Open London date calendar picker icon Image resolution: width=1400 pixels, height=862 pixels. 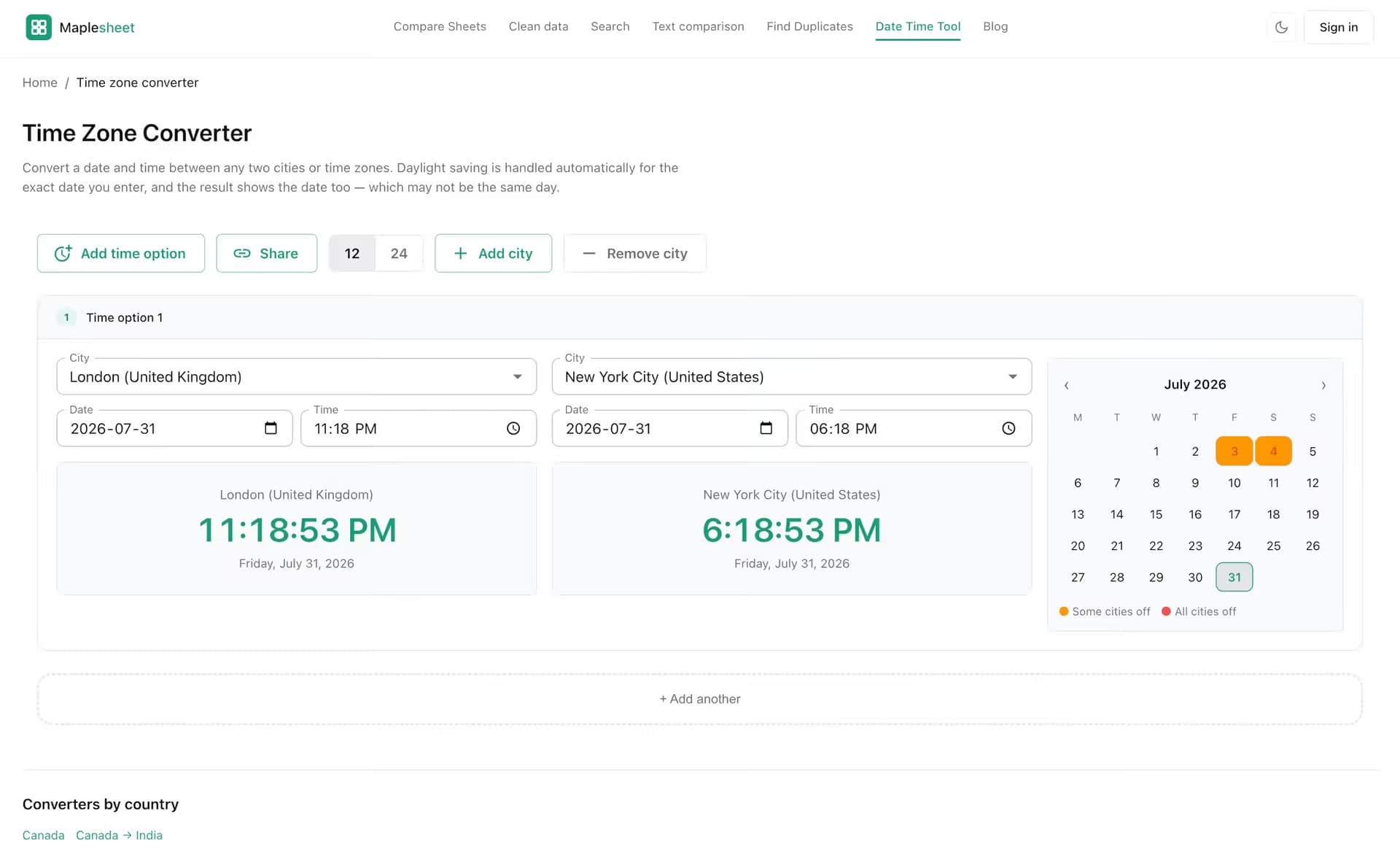click(x=271, y=428)
